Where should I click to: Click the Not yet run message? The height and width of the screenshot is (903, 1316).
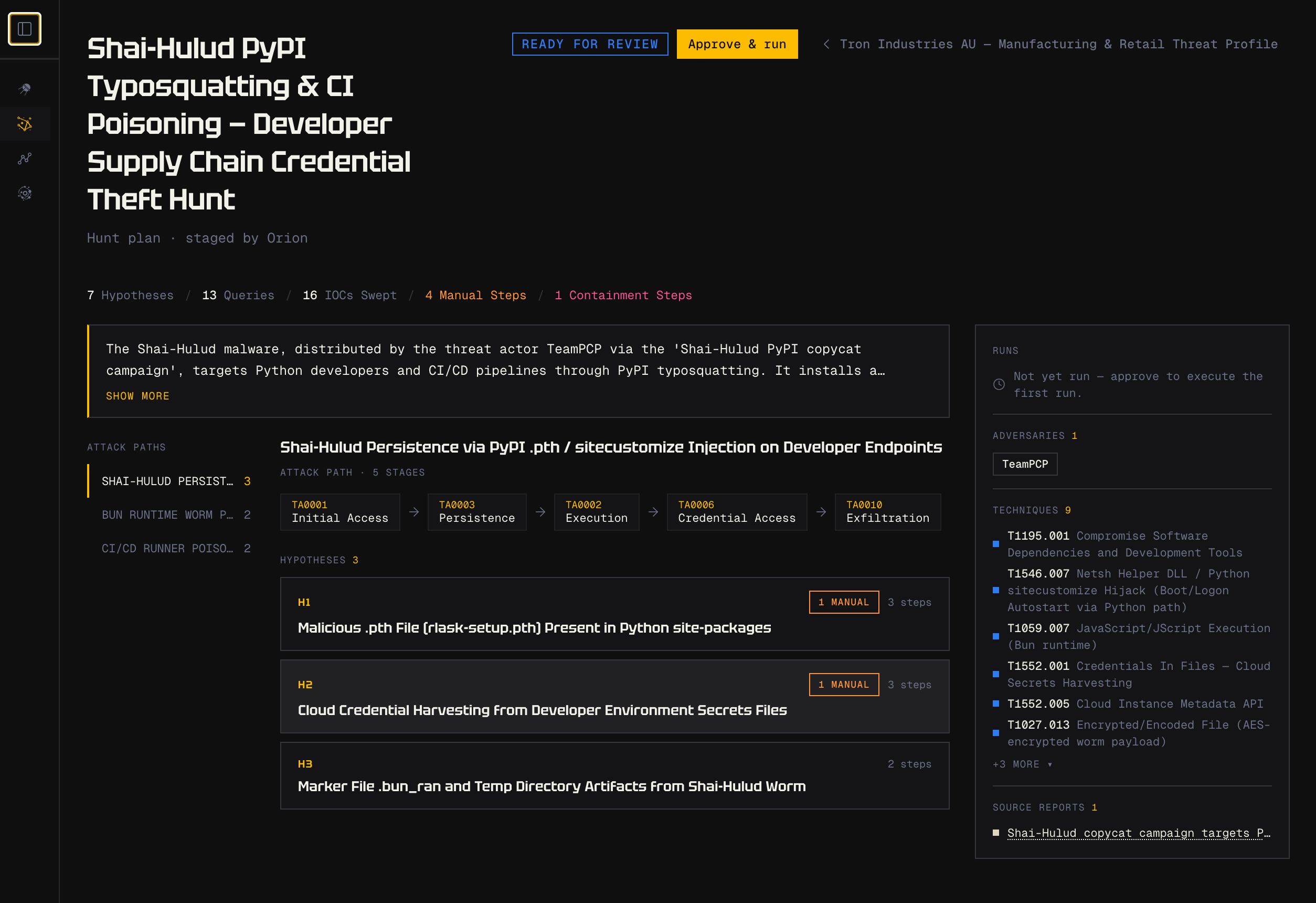point(1138,385)
